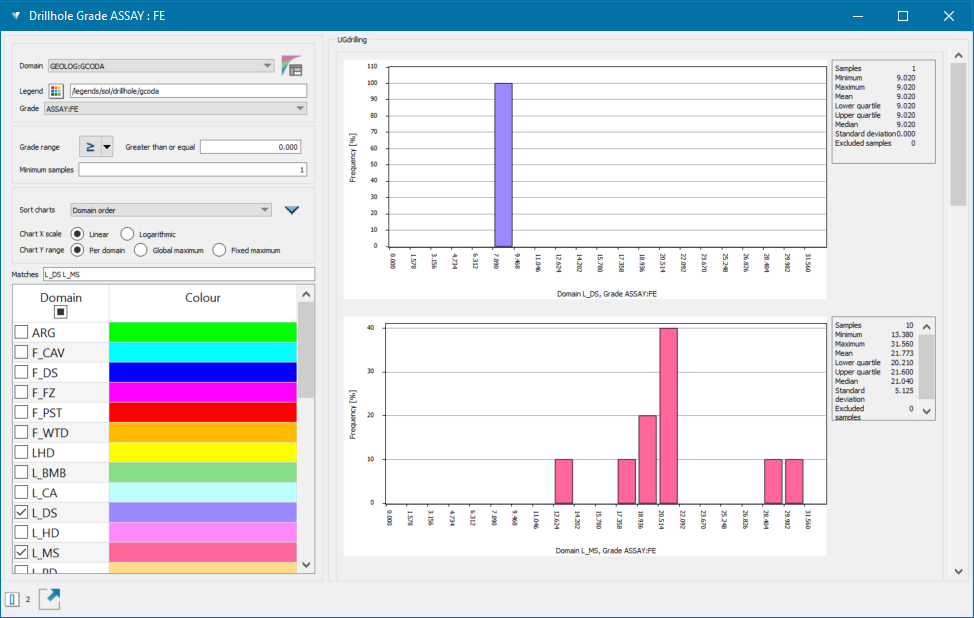Toggle the select-all box under Domain header

[x=60, y=312]
